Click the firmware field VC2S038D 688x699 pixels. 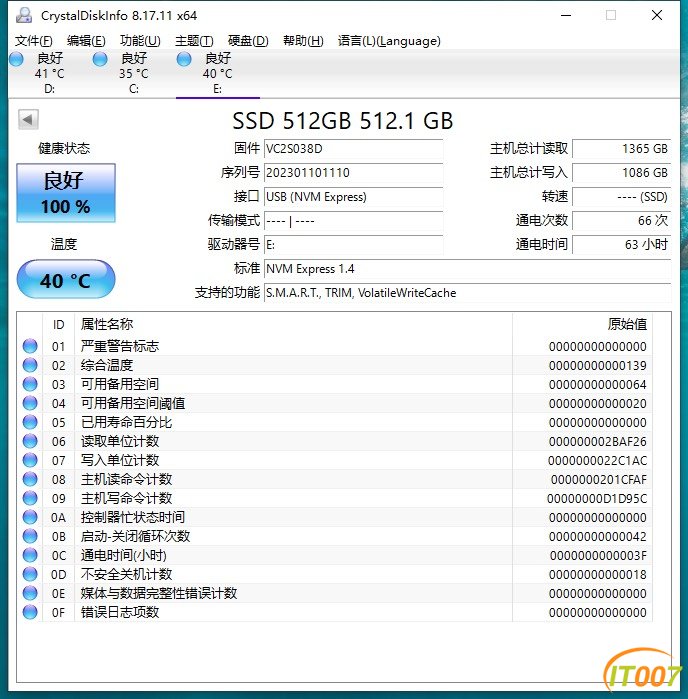354,148
